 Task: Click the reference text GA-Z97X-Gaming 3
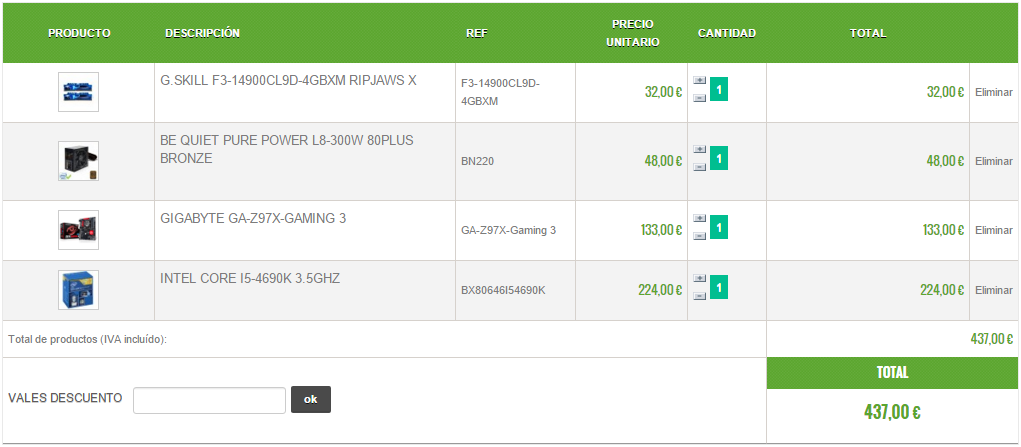pos(509,230)
